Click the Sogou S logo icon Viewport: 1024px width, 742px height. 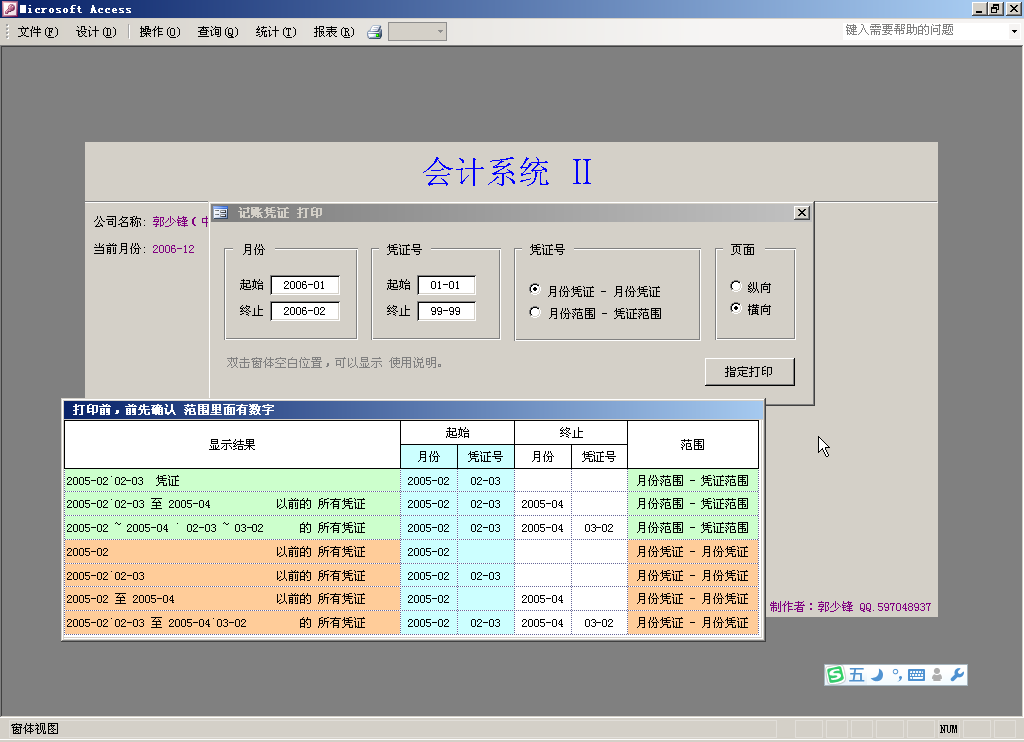(x=835, y=675)
